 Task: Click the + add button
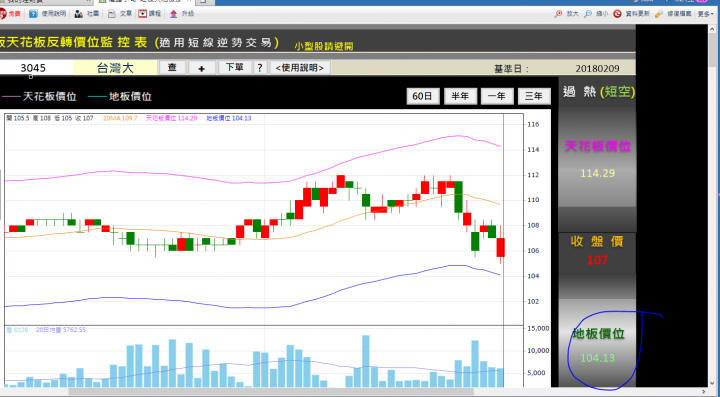coord(201,68)
